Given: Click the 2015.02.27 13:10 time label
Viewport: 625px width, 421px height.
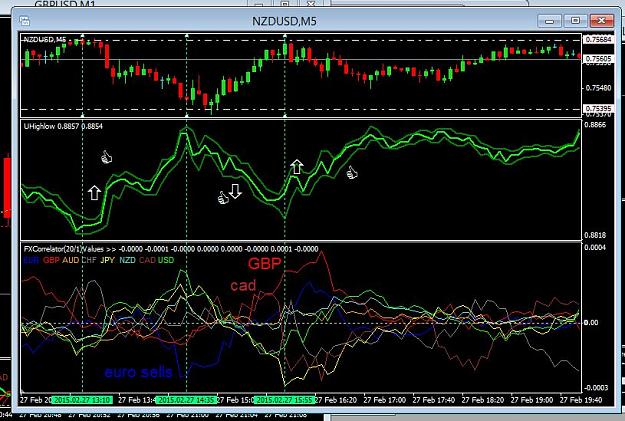Looking at the screenshot, I should click(x=83, y=399).
